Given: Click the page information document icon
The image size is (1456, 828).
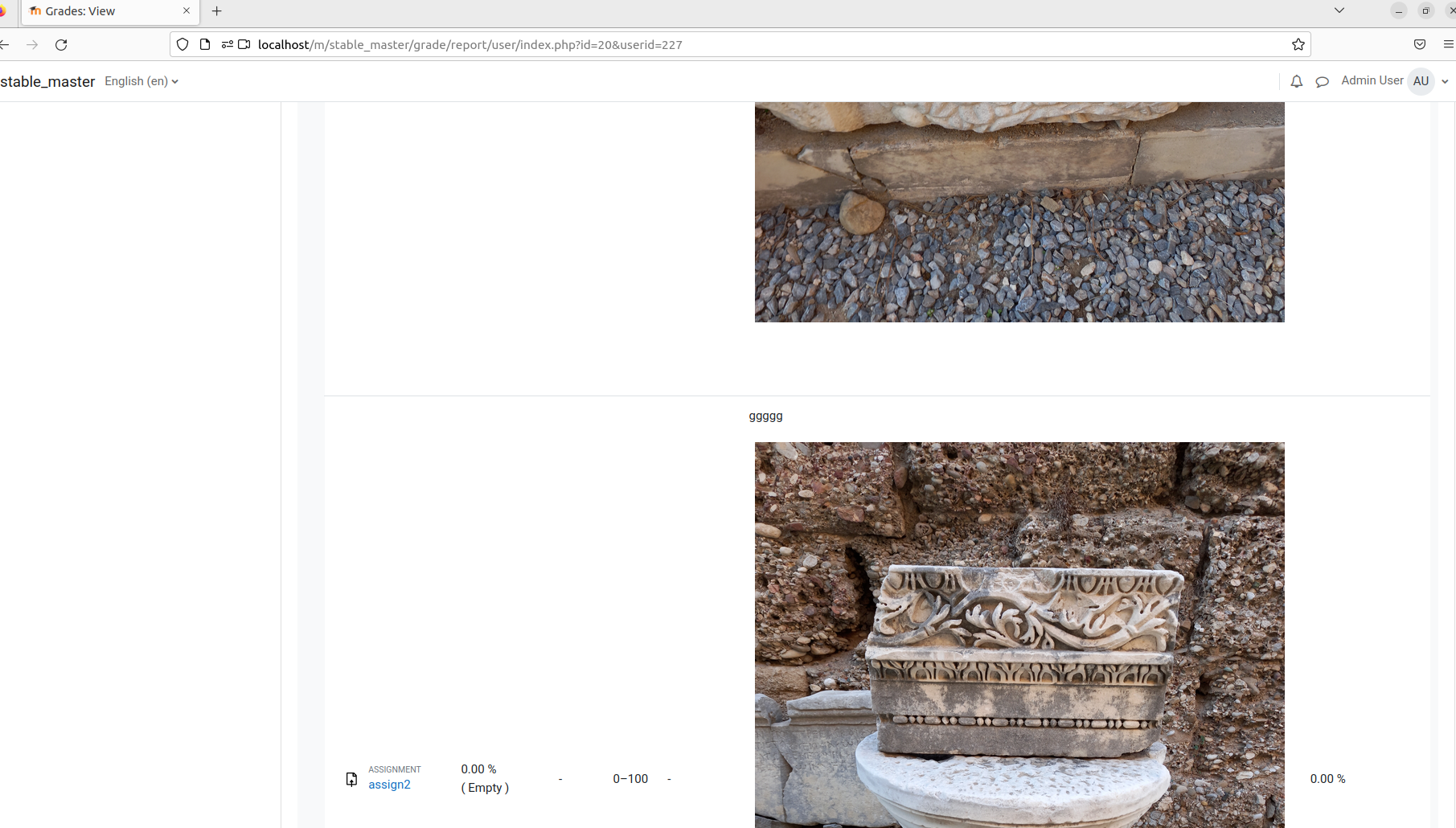Looking at the screenshot, I should point(205,45).
